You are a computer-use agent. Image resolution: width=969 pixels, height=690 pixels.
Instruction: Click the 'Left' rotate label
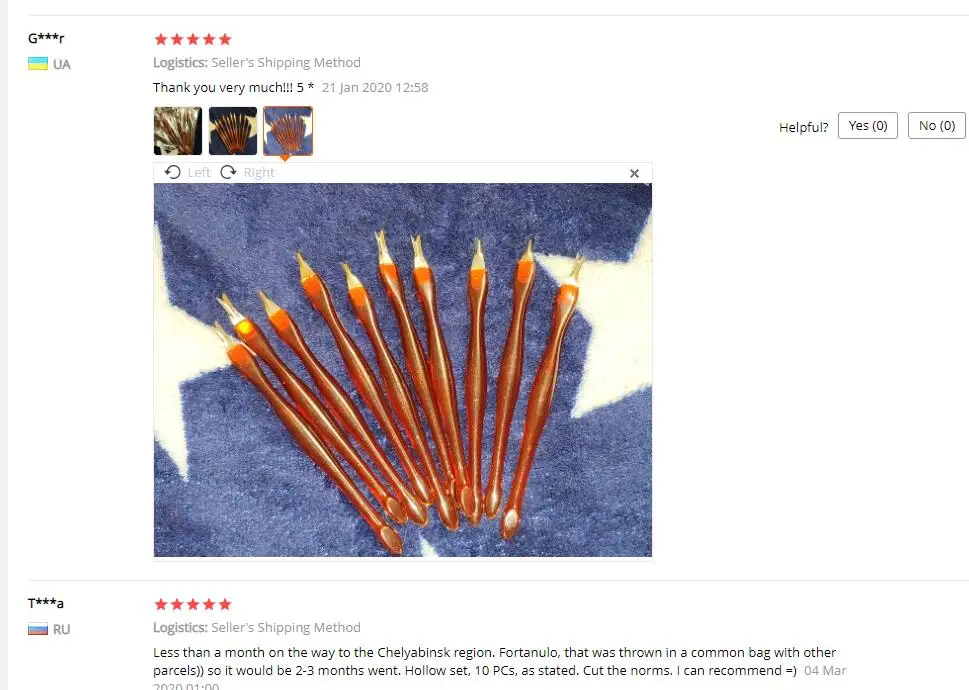coord(199,172)
